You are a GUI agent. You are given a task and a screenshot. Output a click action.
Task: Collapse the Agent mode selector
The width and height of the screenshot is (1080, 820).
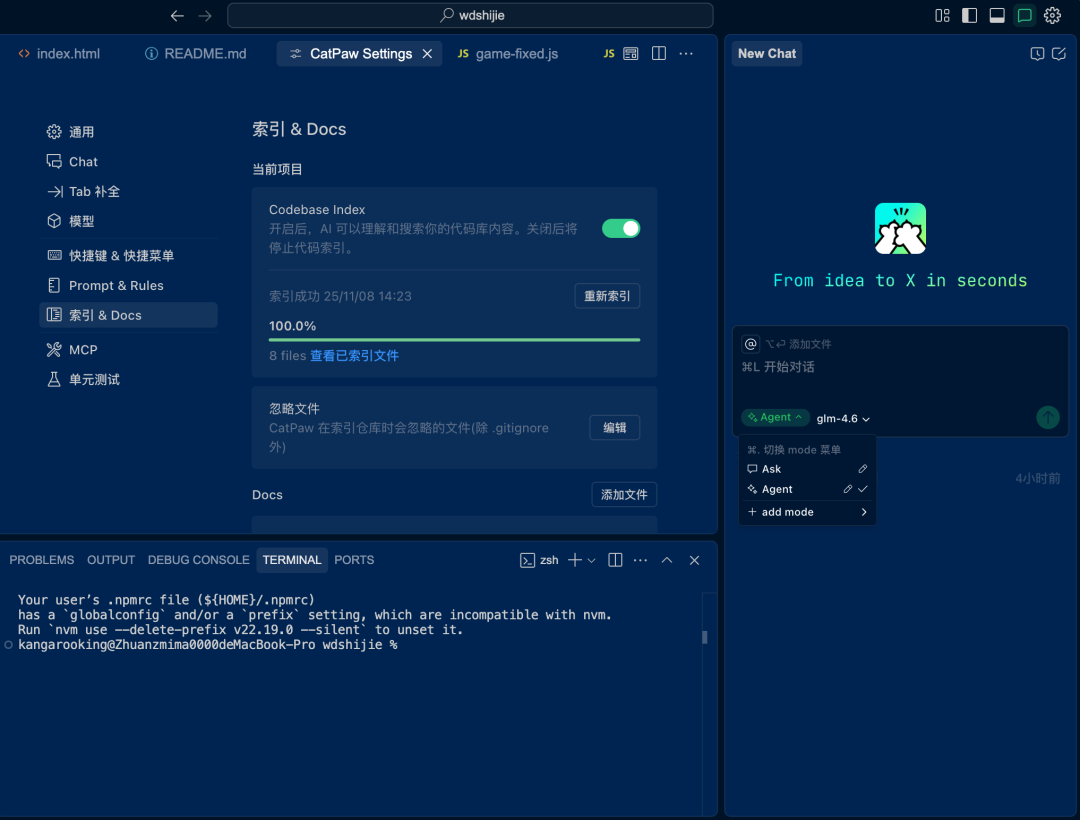tap(774, 418)
